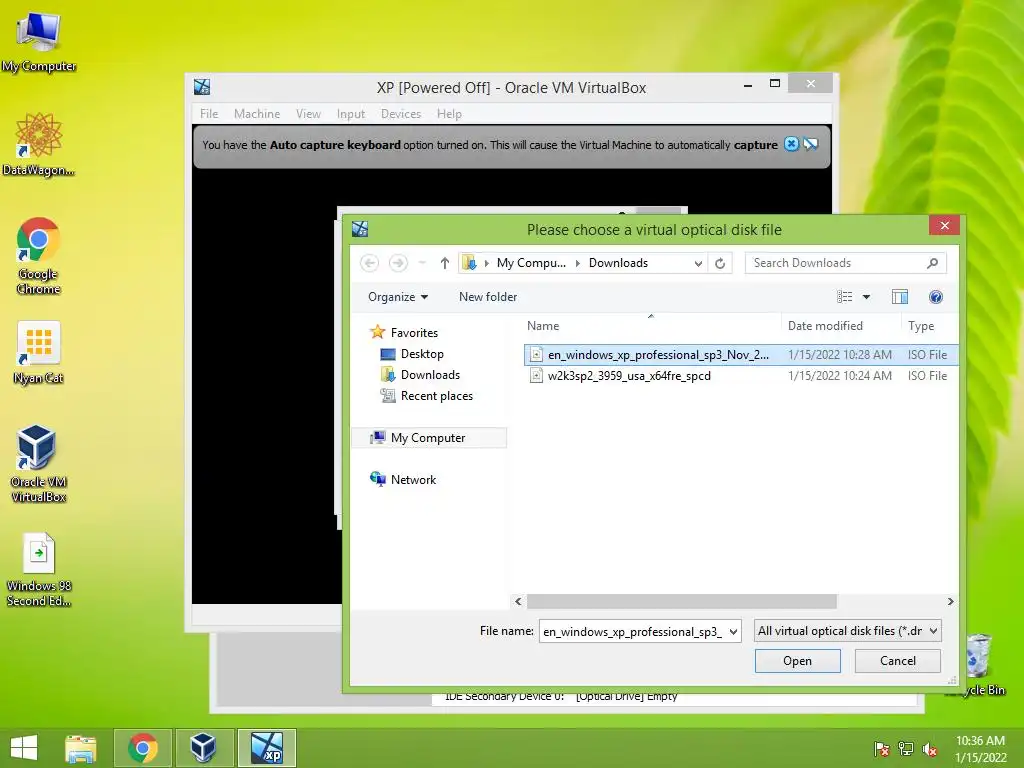Click the Action Center flag tray icon
1024x768 pixels.
(882, 749)
